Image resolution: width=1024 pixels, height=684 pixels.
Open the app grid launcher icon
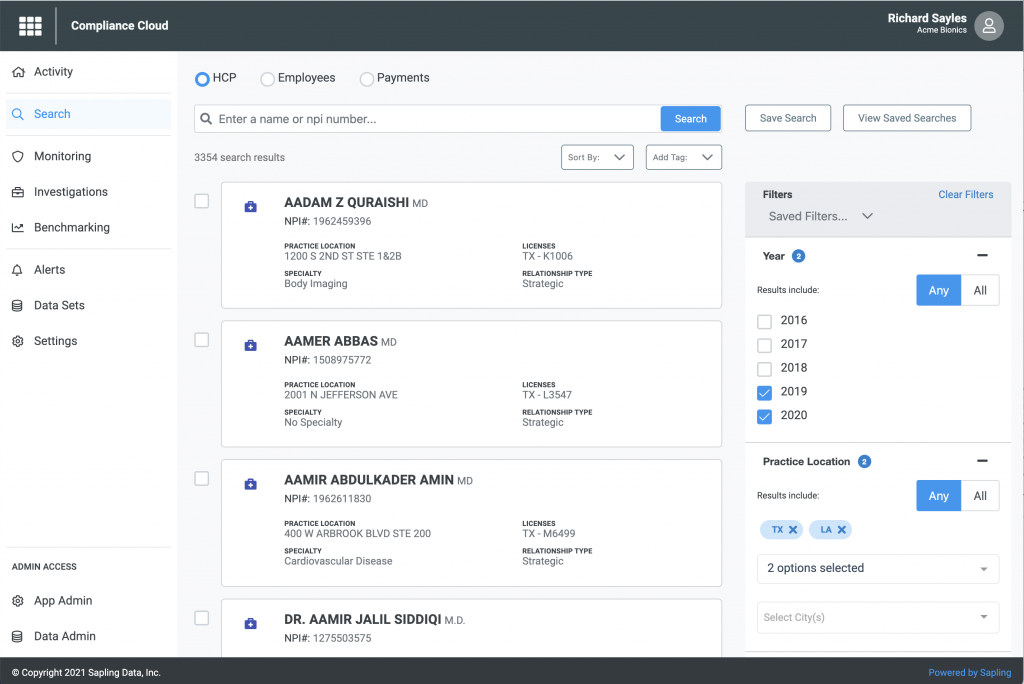29,25
